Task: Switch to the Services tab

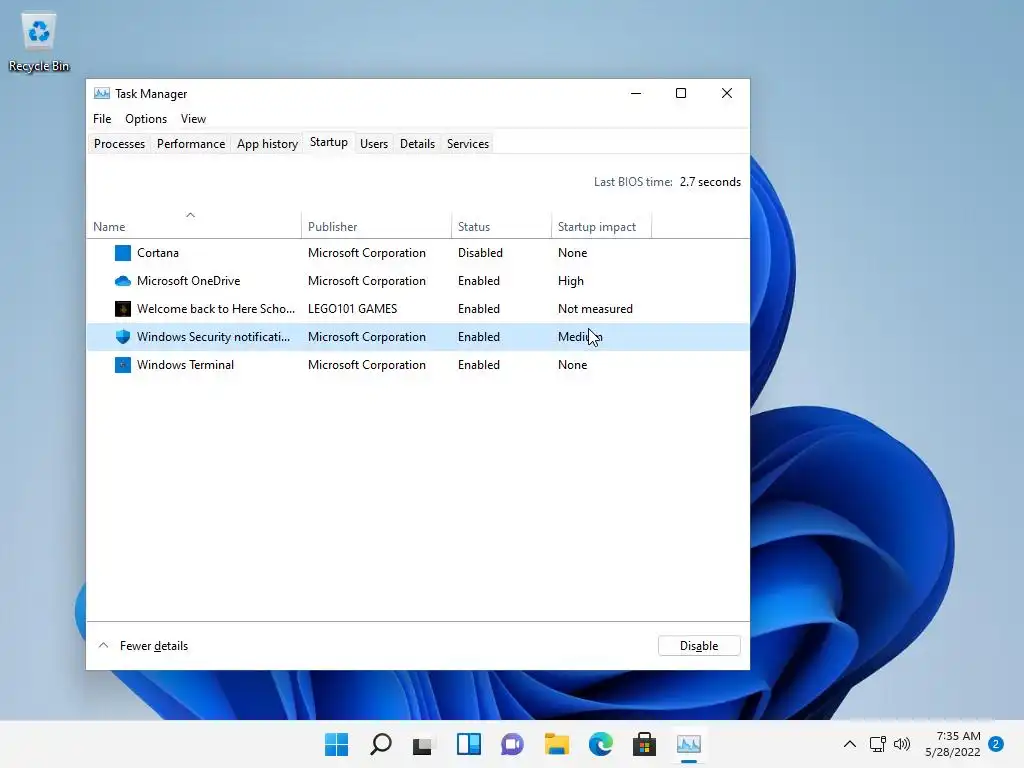Action: coord(468,144)
